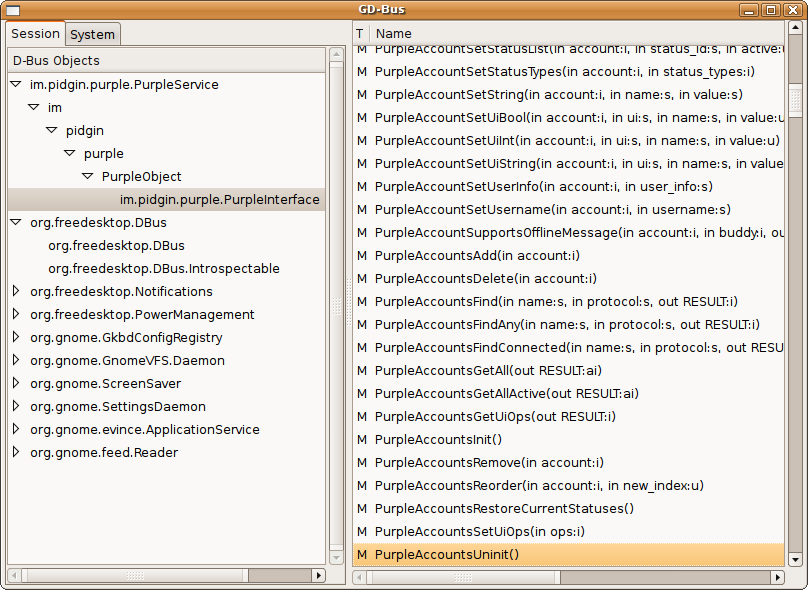Select im.pidgin.purple.PurpleInterface row
The width and height of the screenshot is (808, 590).
pos(166,199)
